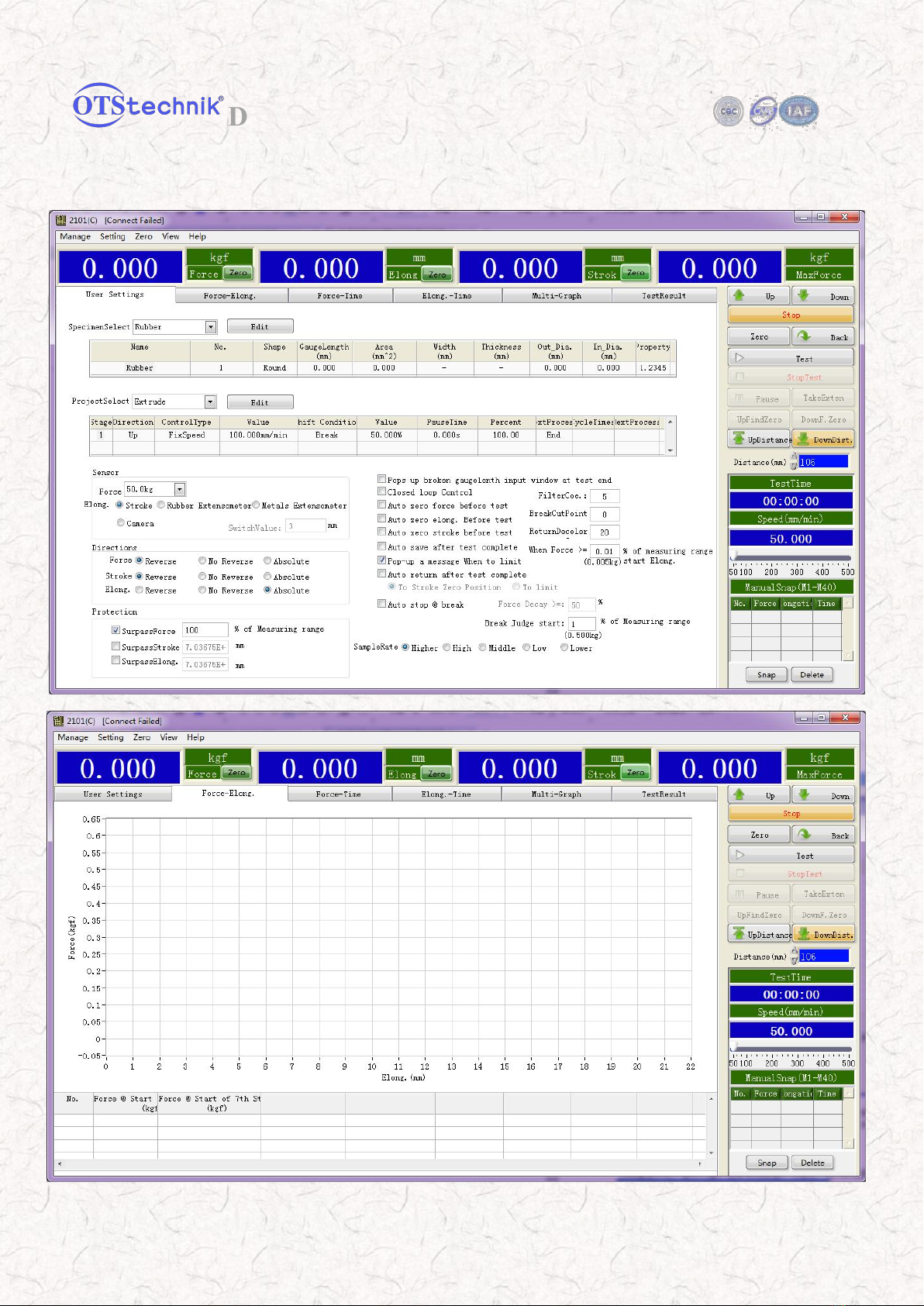Open View menu in User Settings window
924x1306 pixels.
pyautogui.click(x=171, y=236)
